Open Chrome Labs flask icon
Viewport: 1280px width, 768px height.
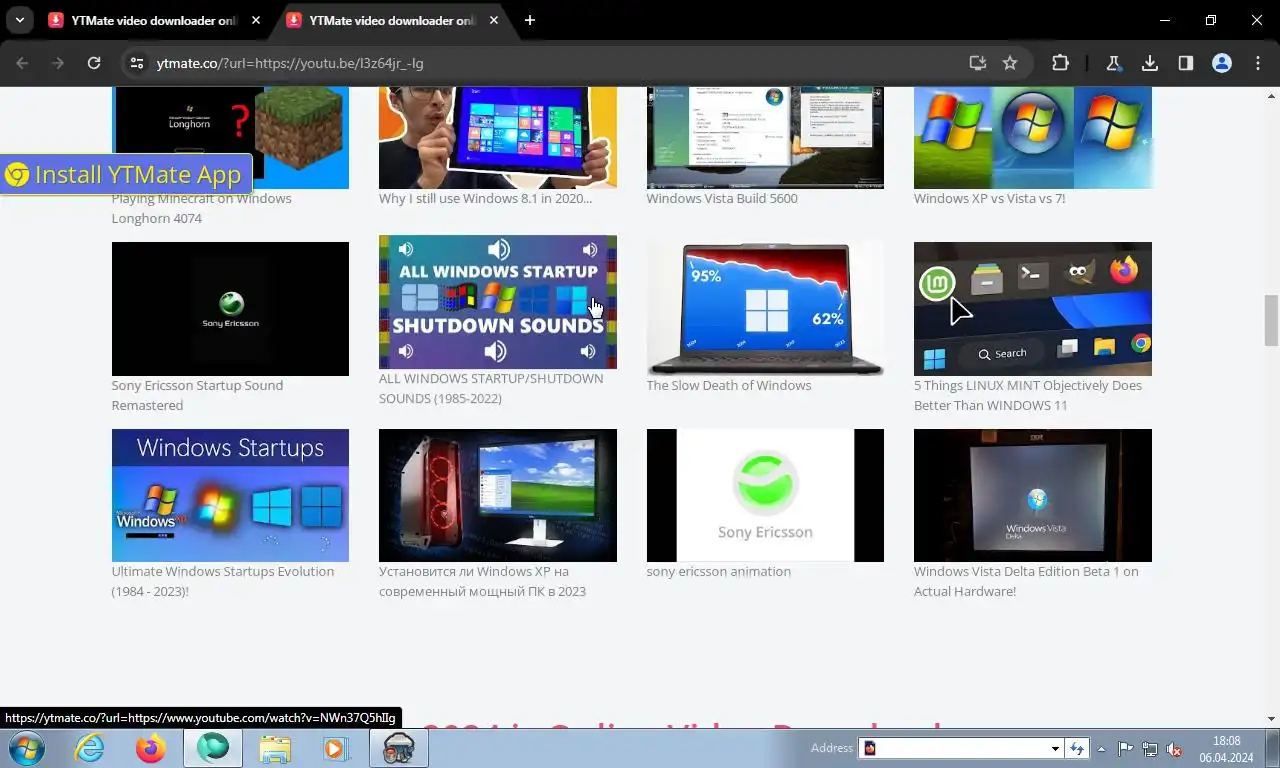pos(1113,63)
